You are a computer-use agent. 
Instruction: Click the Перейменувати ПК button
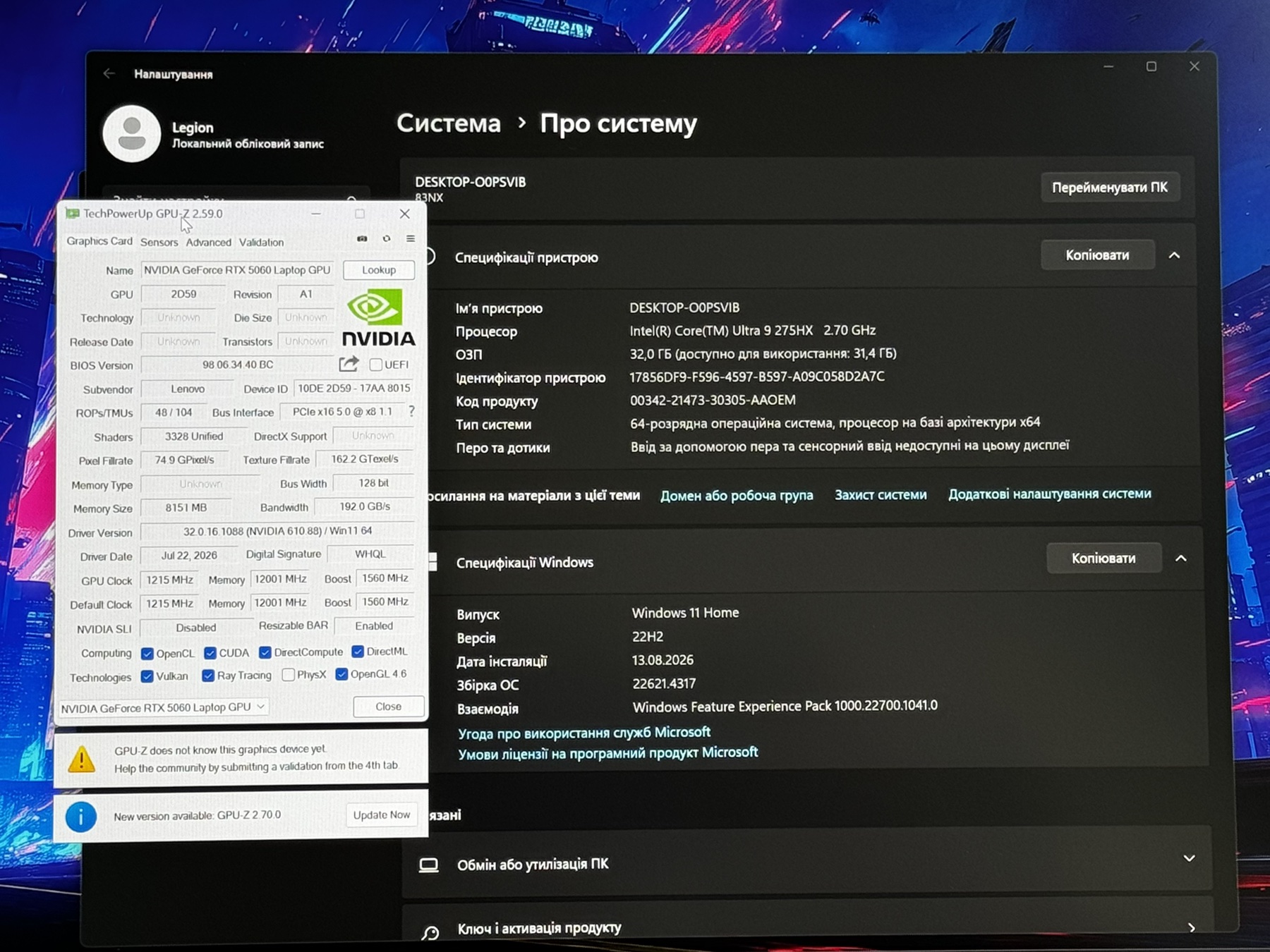click(1110, 188)
